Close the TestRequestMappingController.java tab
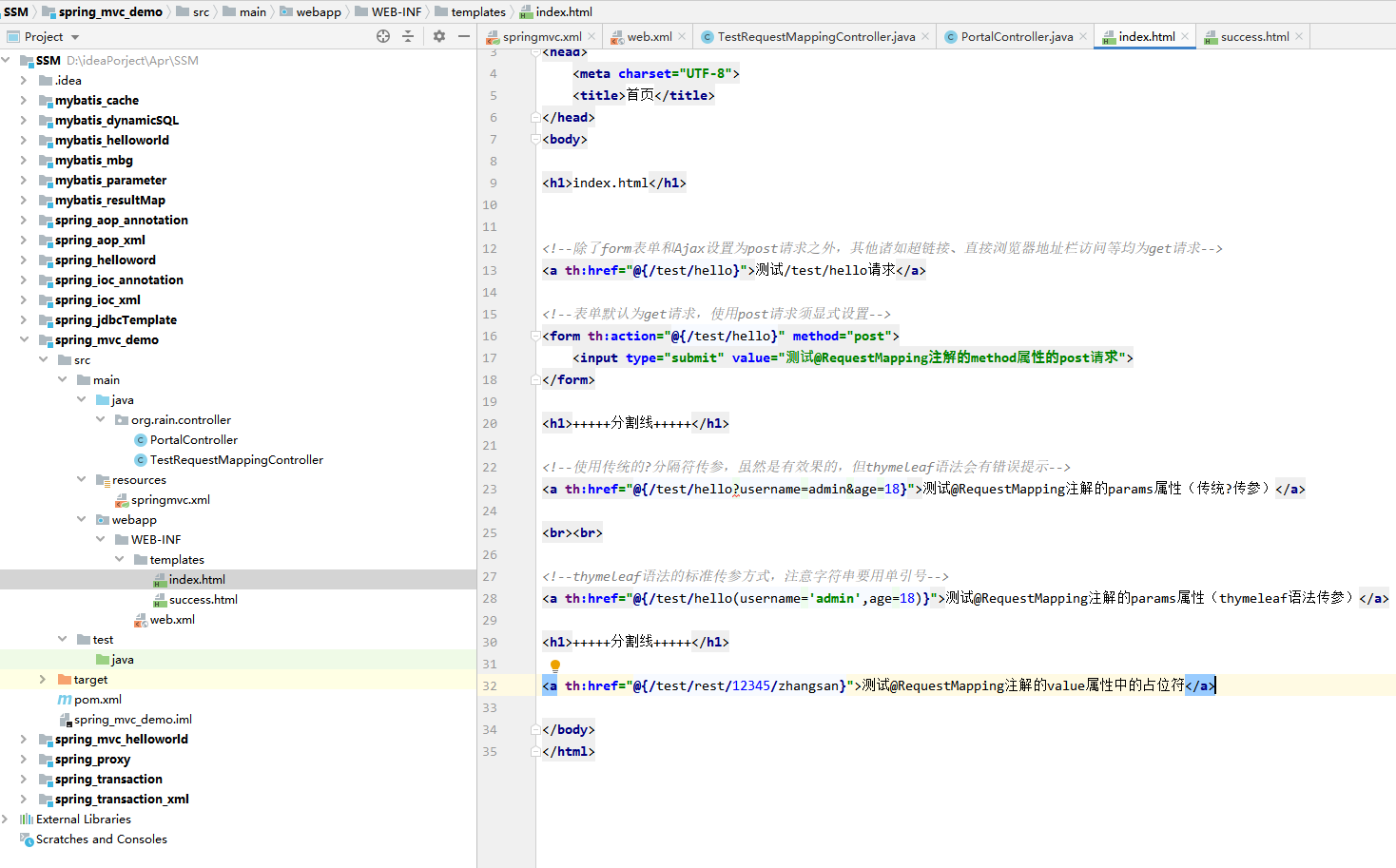 (x=925, y=37)
